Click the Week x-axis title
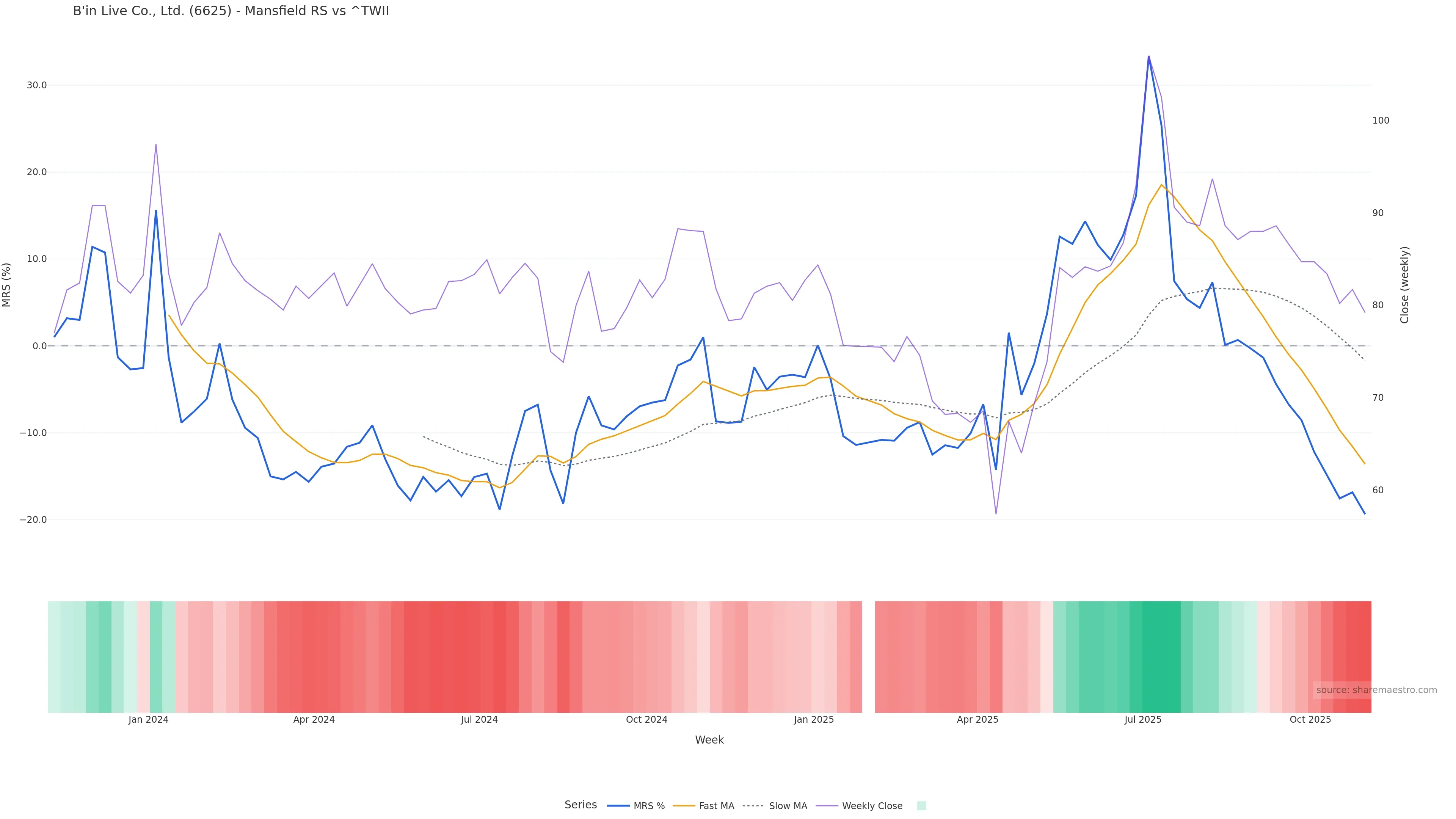Viewport: 1456px width, 819px height. click(709, 740)
